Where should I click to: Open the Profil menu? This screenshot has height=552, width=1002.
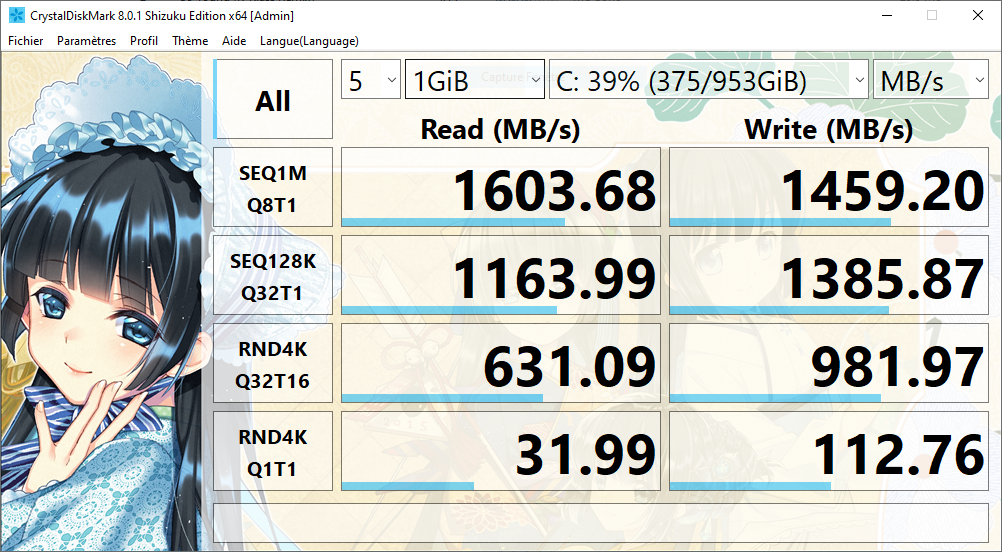[144, 41]
